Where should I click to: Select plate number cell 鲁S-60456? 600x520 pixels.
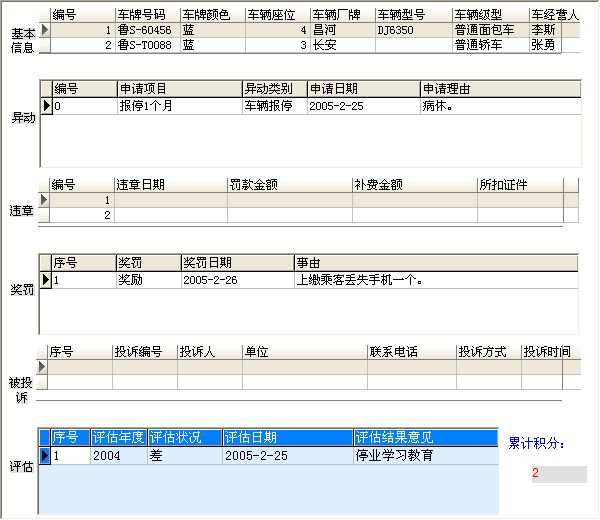click(x=148, y=30)
